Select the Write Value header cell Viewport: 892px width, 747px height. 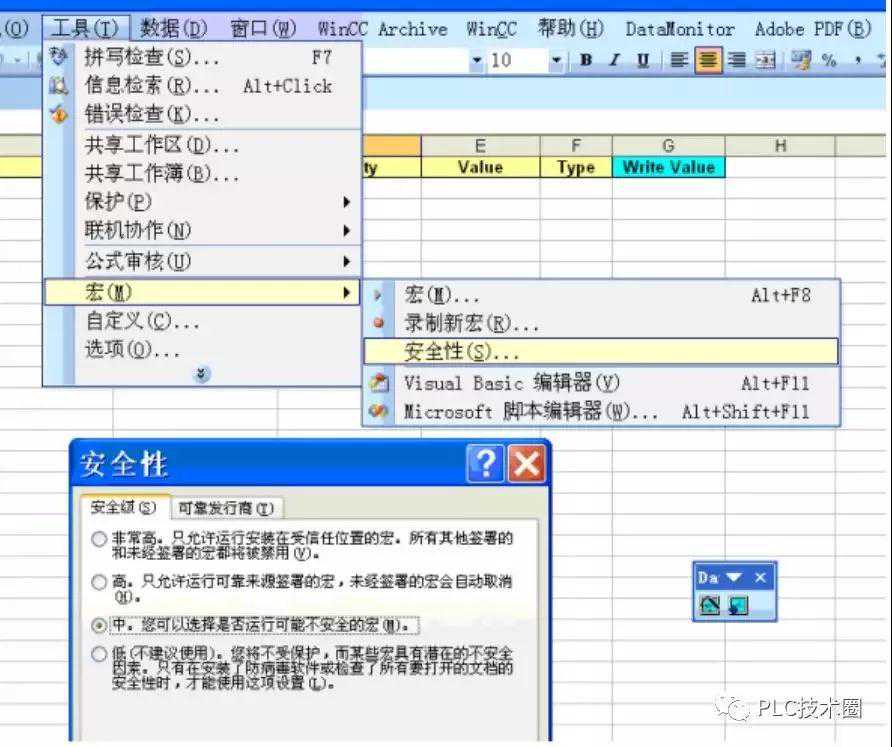pos(668,168)
